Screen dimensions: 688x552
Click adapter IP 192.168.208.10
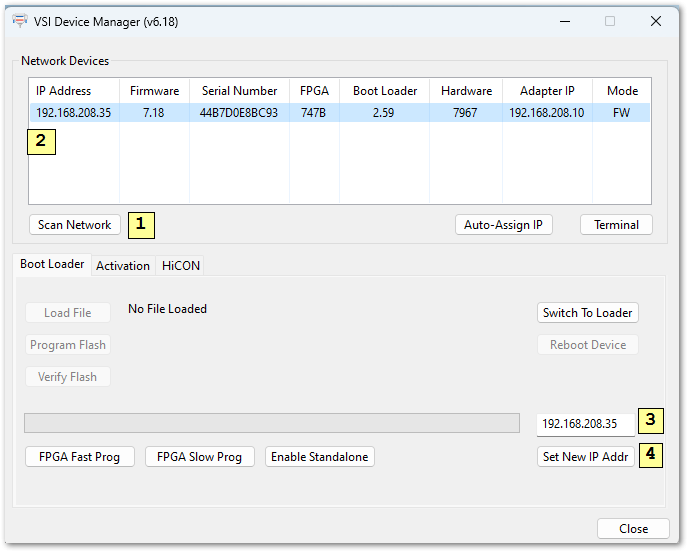pyautogui.click(x=547, y=113)
